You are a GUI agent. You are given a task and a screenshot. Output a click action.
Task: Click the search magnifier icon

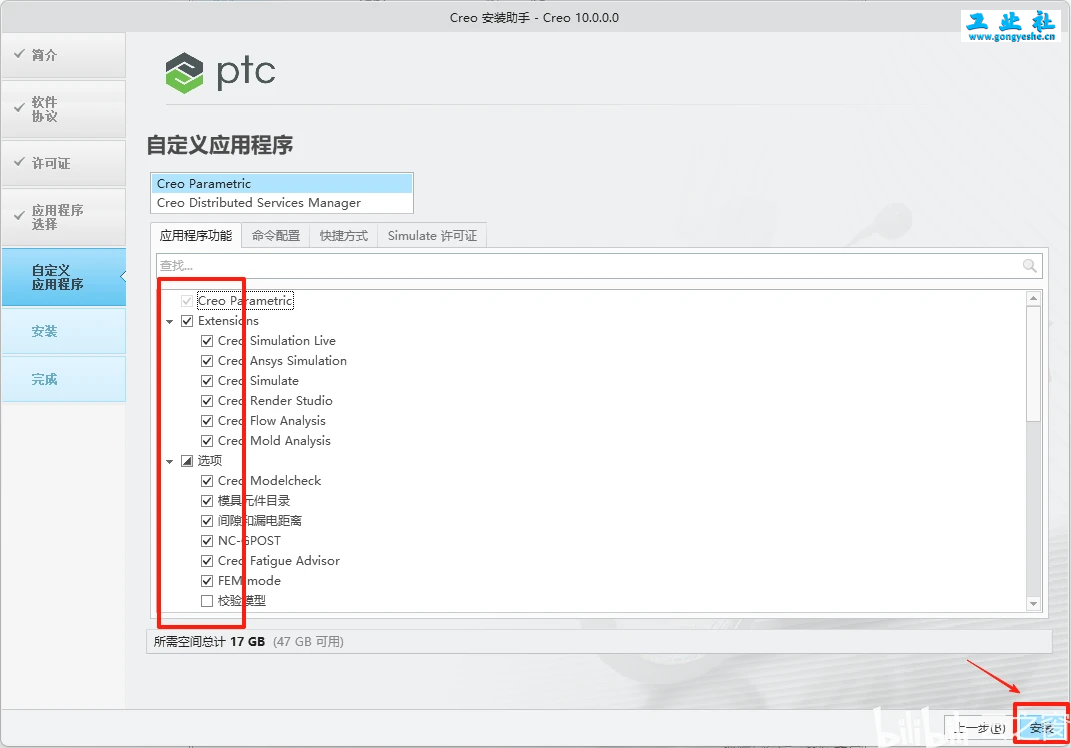tap(1029, 266)
